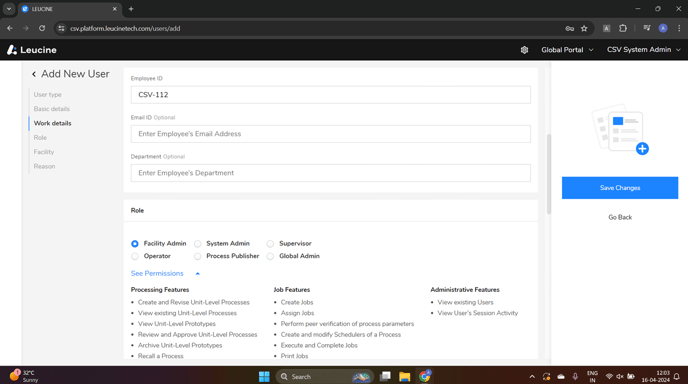The image size is (688, 384).
Task: Bookmark this page with the star
Action: tap(584, 28)
